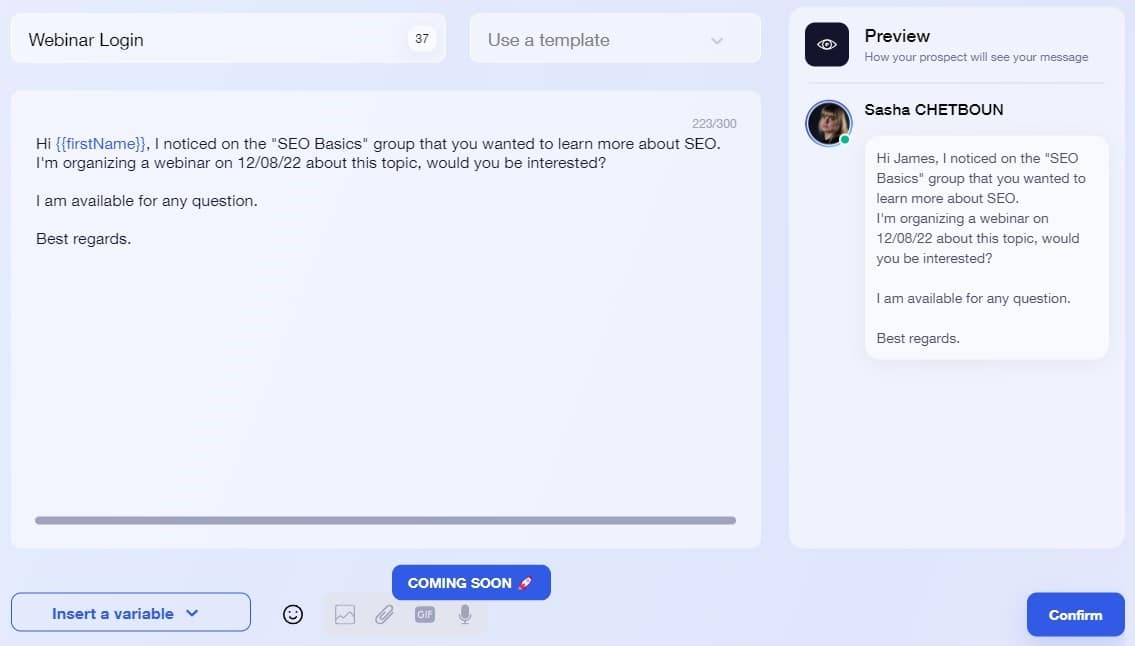The width and height of the screenshot is (1135, 646).
Task: Click the microphone voice message icon
Action: click(x=465, y=614)
